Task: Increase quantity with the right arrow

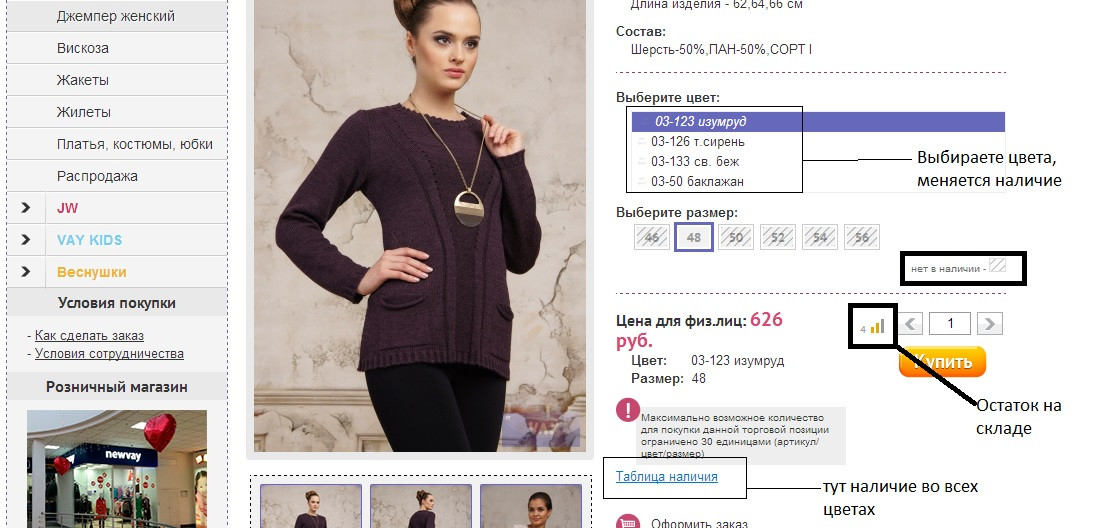Action: 990,324
